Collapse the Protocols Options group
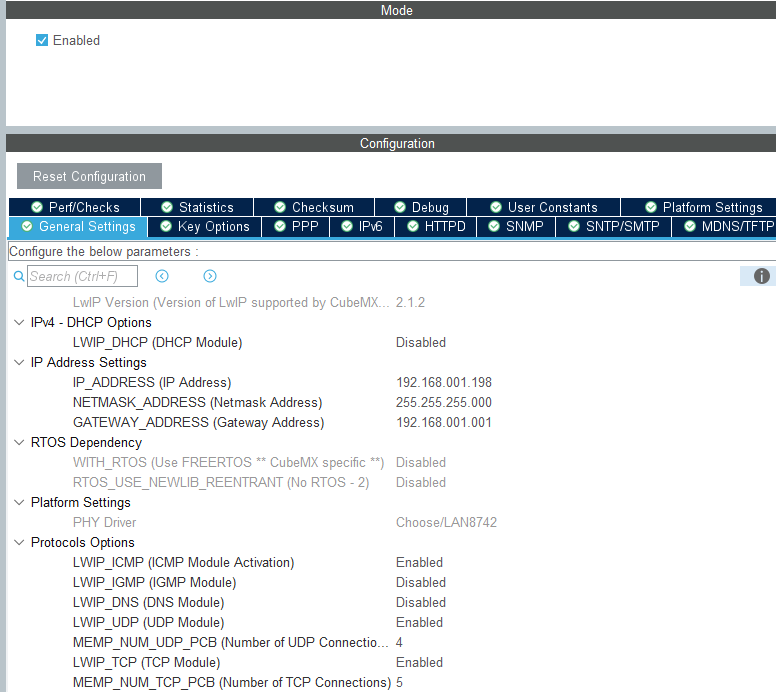 coord(19,542)
